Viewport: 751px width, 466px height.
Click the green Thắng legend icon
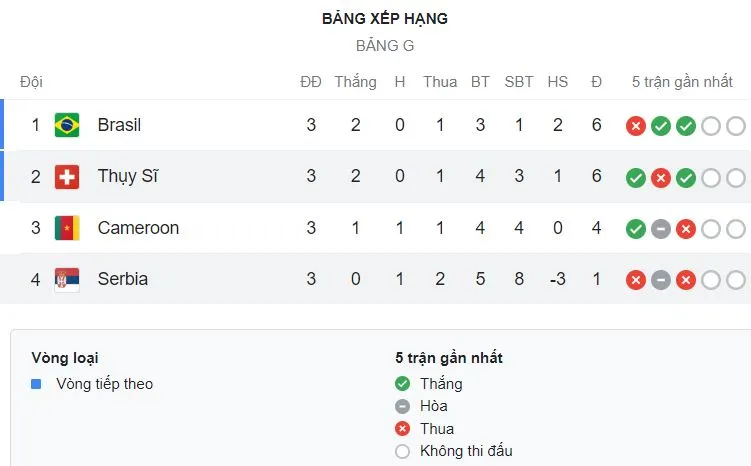tap(403, 384)
